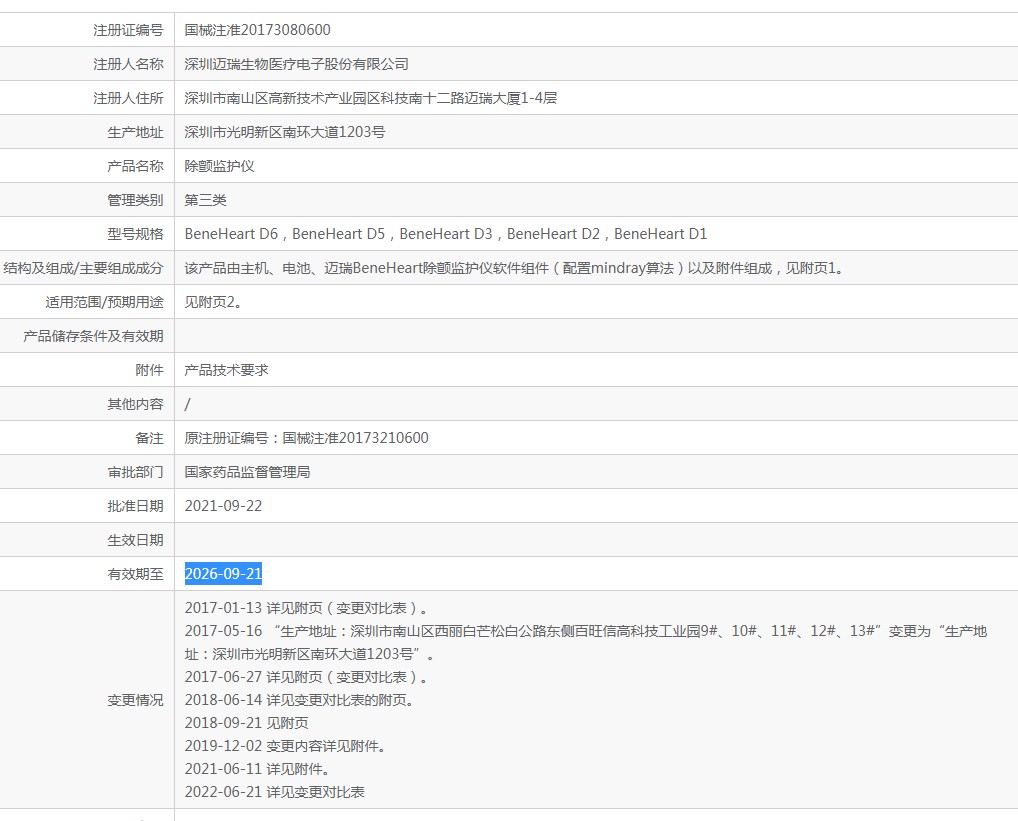
Task: Click the entry 2018-06-14 详见变更对比表的附页。
Action: (299, 700)
